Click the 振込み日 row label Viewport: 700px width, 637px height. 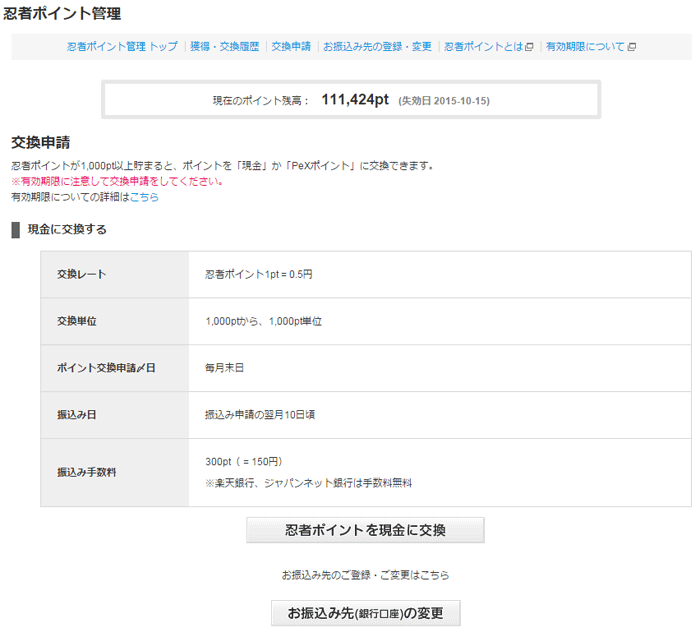point(77,415)
